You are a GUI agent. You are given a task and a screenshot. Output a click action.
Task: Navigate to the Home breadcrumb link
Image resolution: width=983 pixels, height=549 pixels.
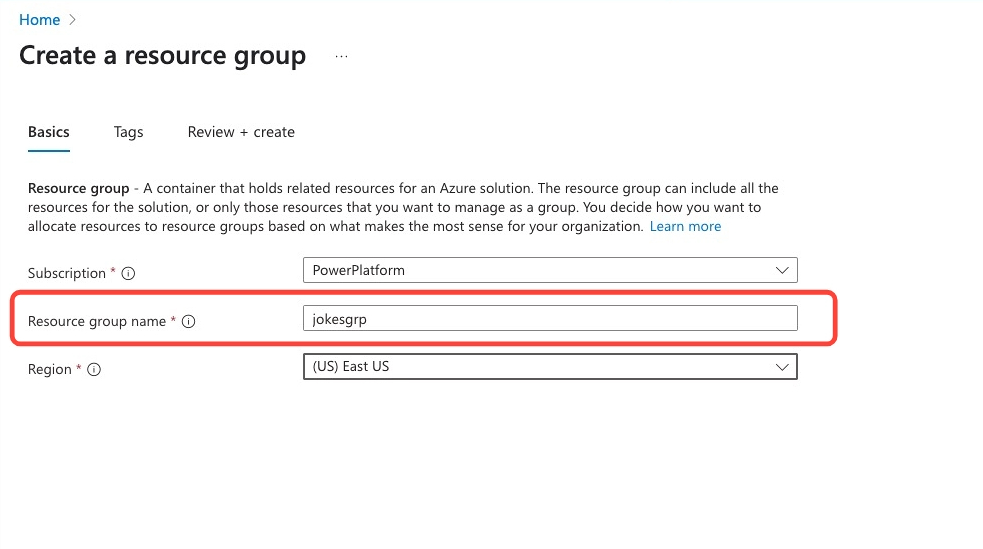(x=39, y=20)
